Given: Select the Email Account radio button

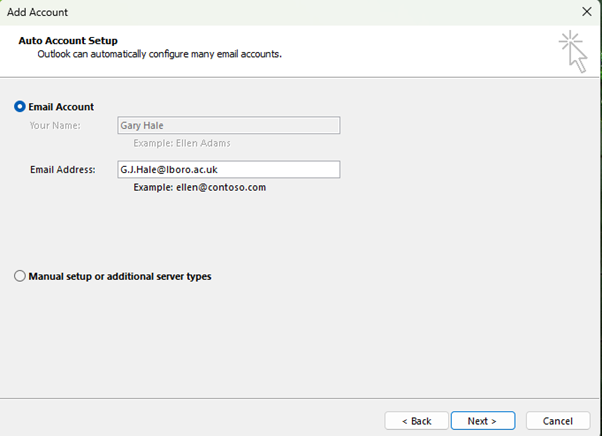Looking at the screenshot, I should [20, 107].
